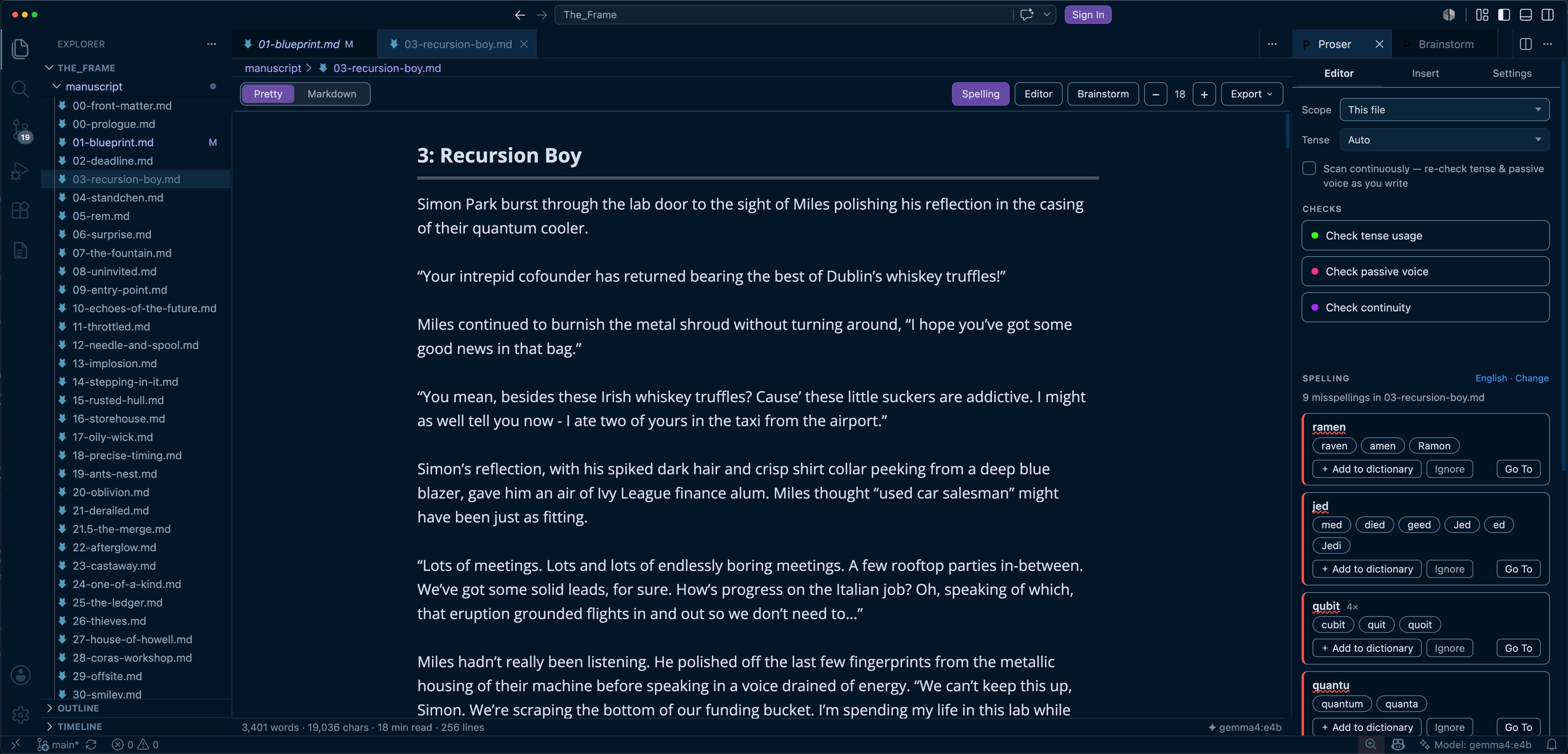This screenshot has width=1568, height=754.
Task: Enable the Scan continuously checkbox
Action: coord(1309,169)
